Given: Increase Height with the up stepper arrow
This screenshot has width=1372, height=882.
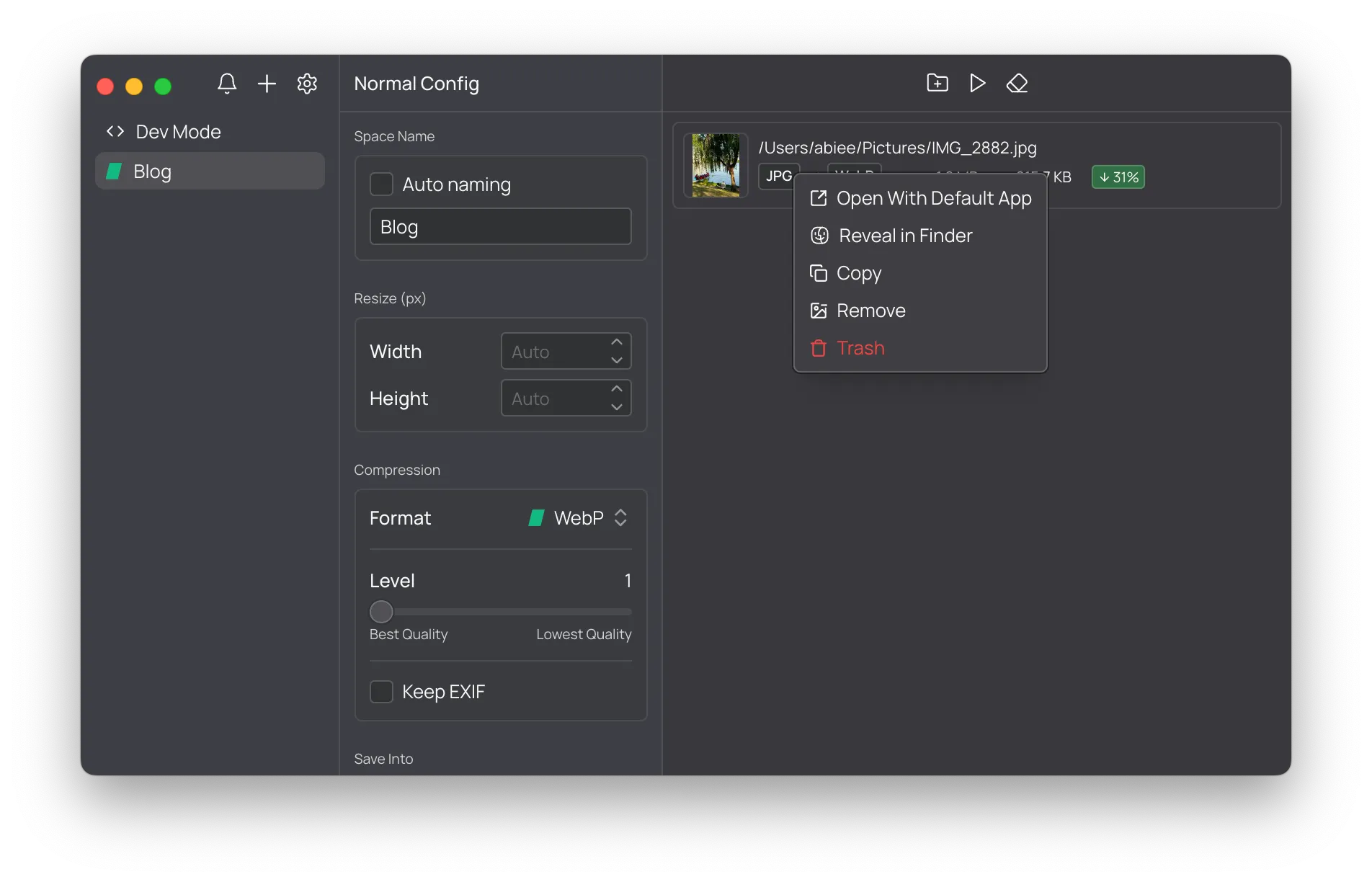Looking at the screenshot, I should click(617, 388).
